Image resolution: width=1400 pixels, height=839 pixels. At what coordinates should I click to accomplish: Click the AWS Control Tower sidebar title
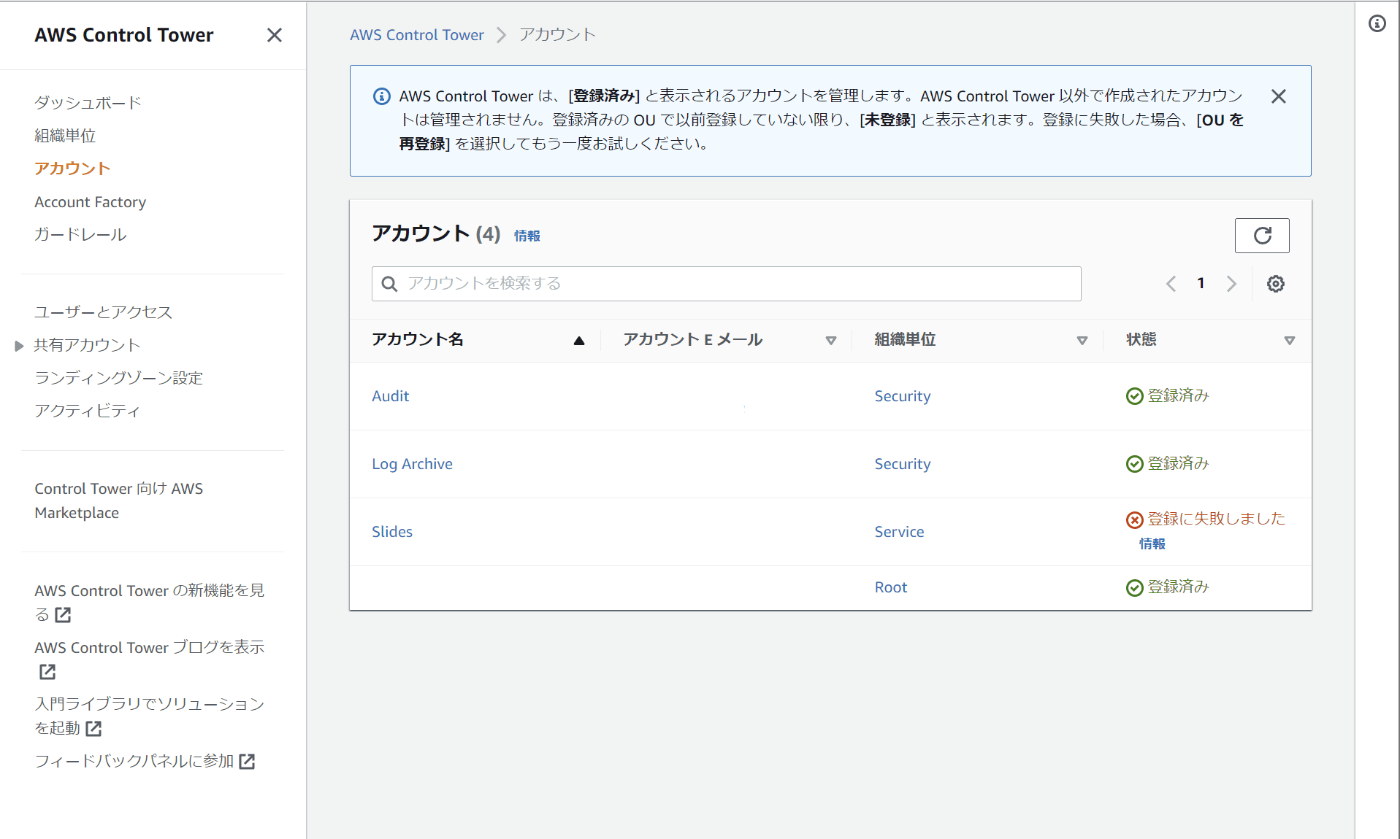coord(124,35)
